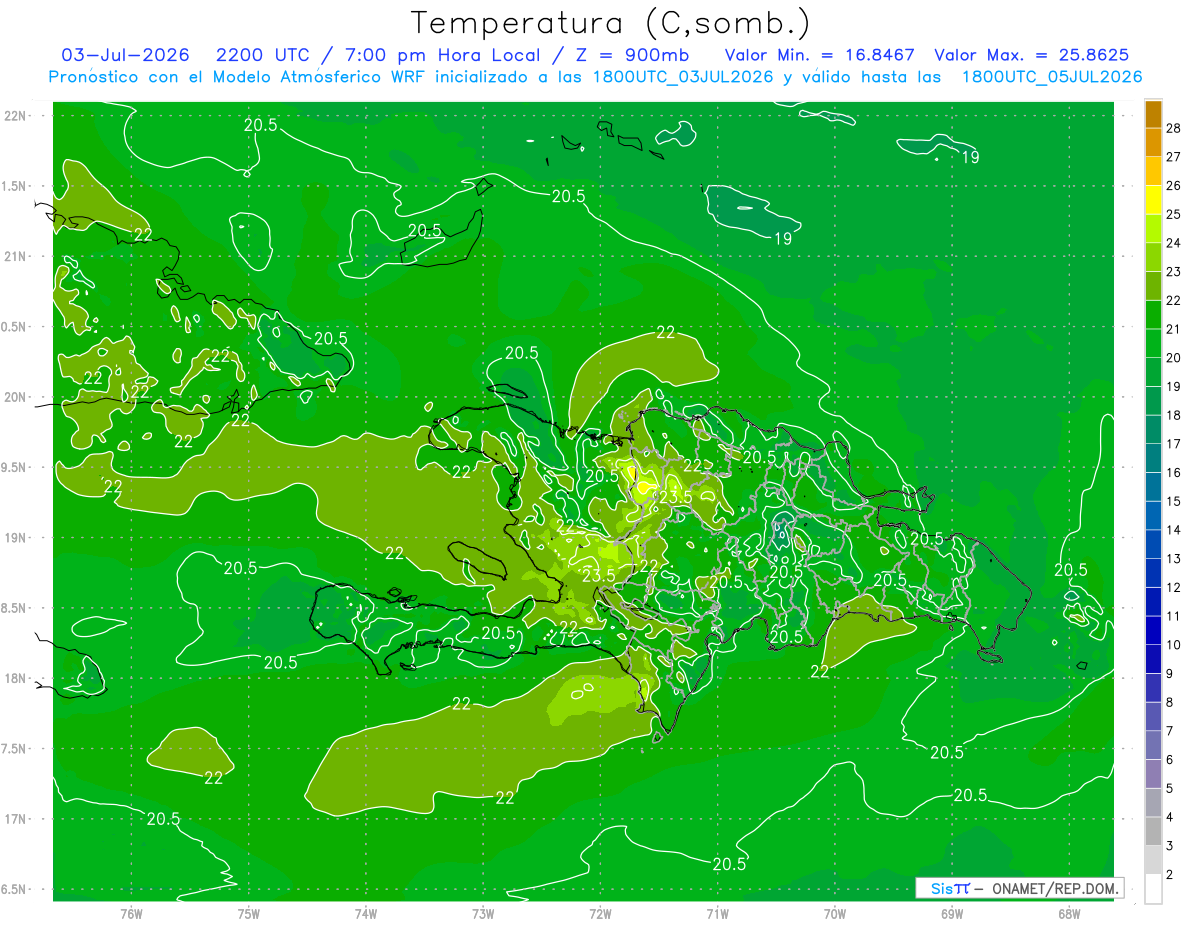Click the '18N' latitude axis label
This screenshot has height=927, width=1200.
(15, 678)
